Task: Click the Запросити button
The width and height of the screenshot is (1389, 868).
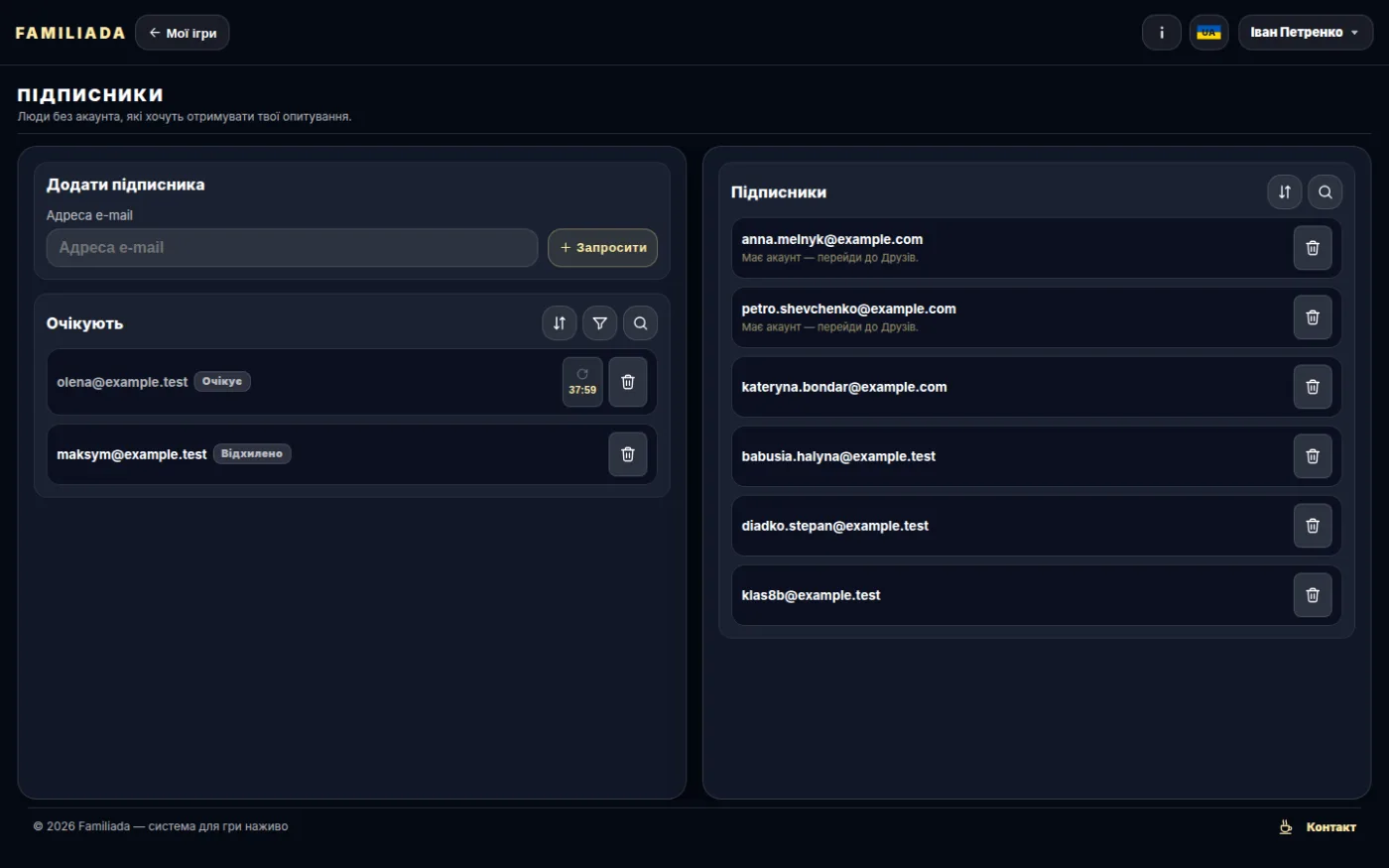Action: coord(602,248)
